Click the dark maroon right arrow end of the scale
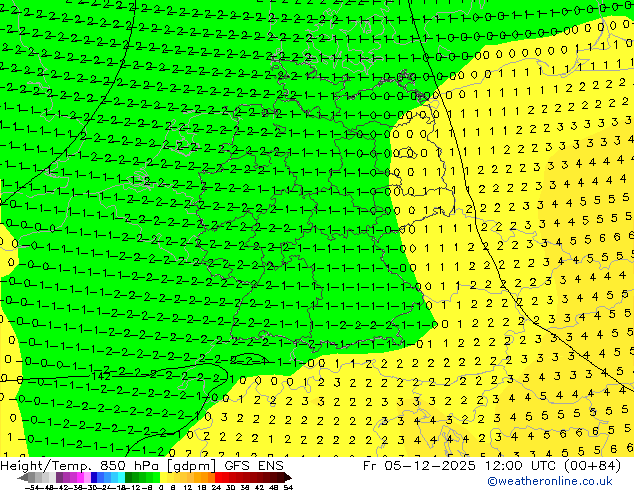 click(287, 477)
